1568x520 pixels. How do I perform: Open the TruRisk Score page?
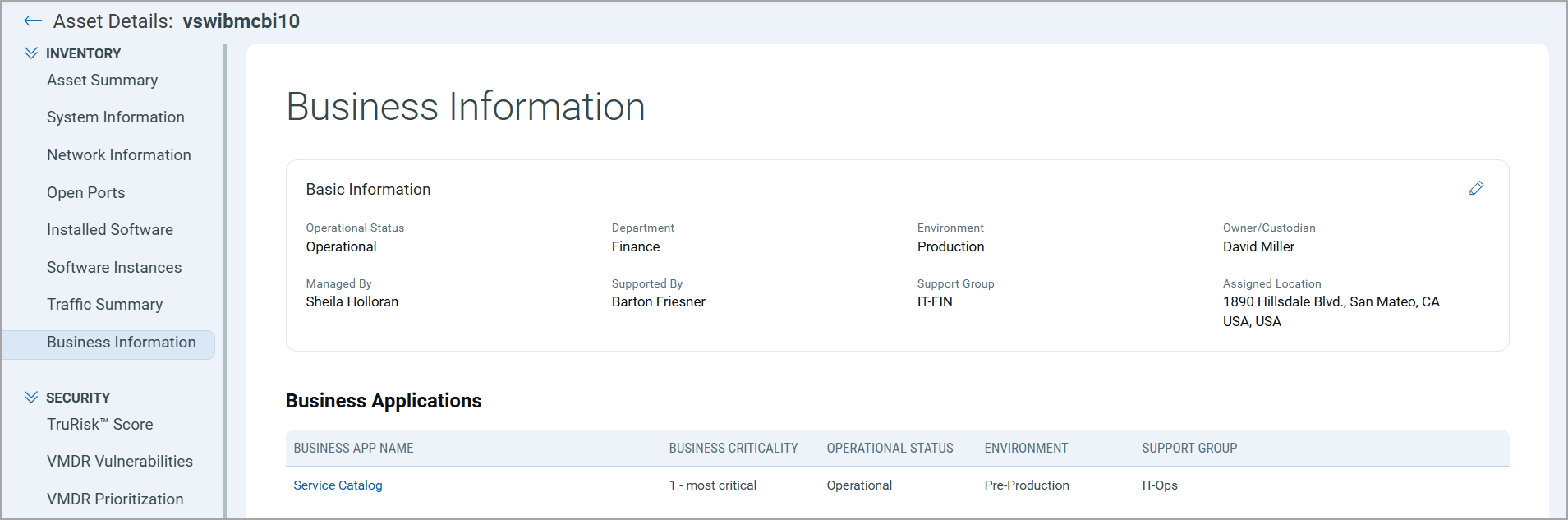point(99,425)
